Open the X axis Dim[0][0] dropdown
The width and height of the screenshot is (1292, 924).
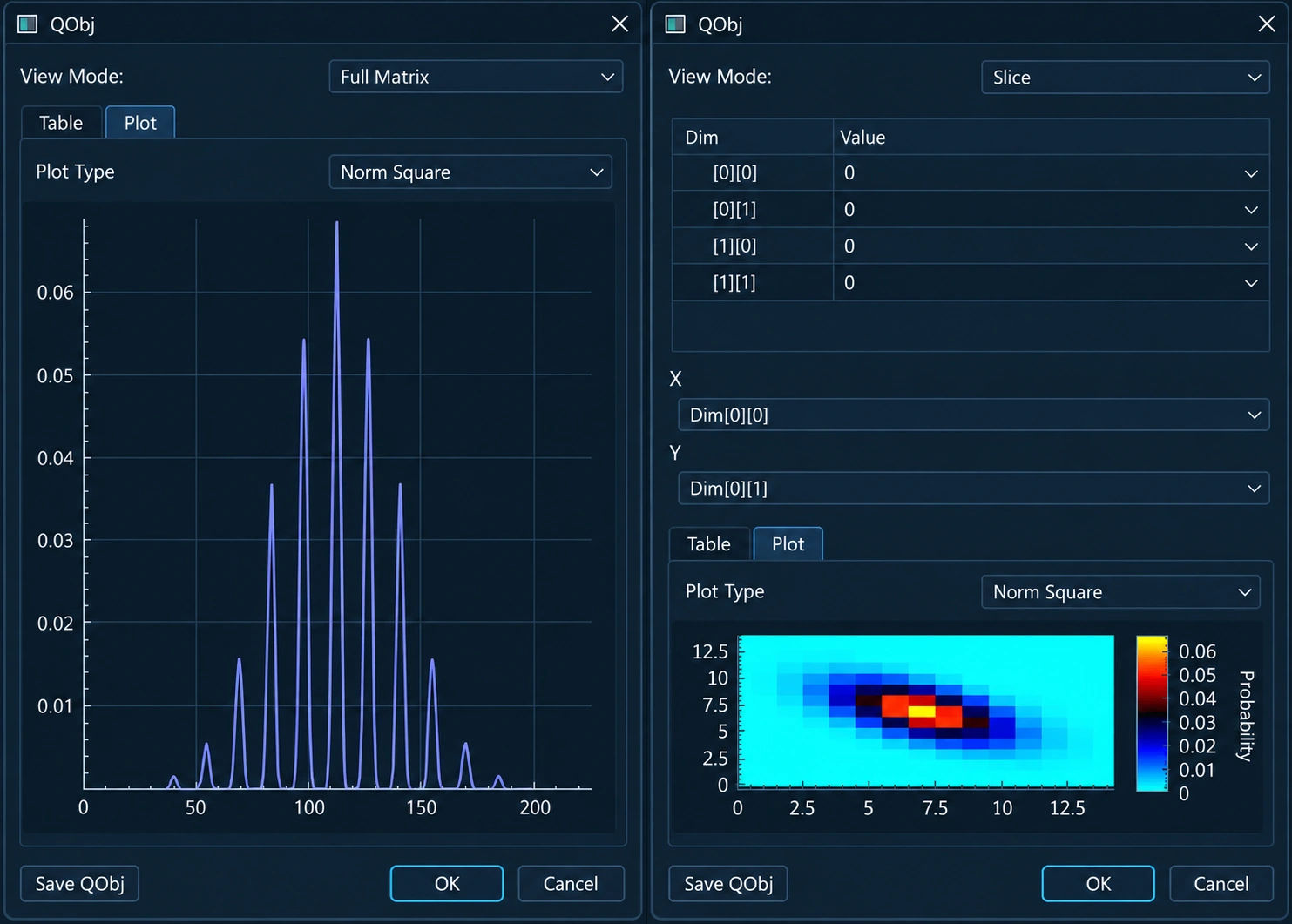pos(973,415)
